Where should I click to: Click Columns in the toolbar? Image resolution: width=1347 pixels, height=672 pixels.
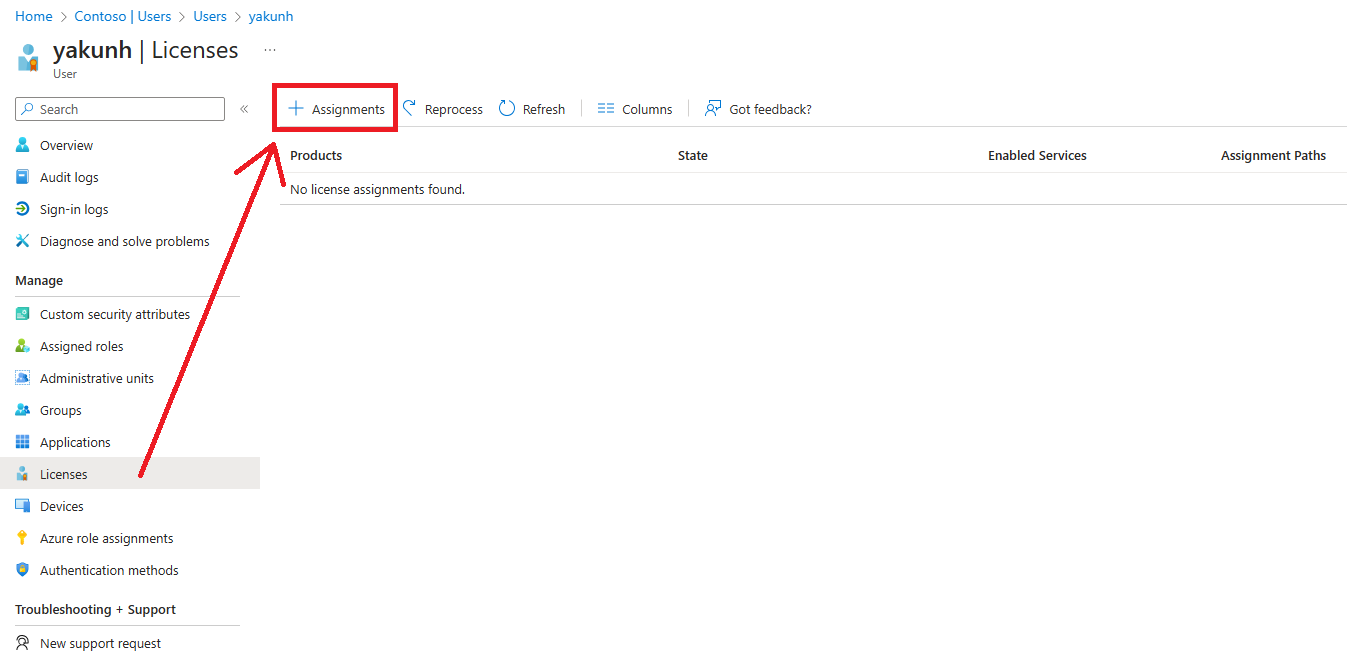click(635, 109)
